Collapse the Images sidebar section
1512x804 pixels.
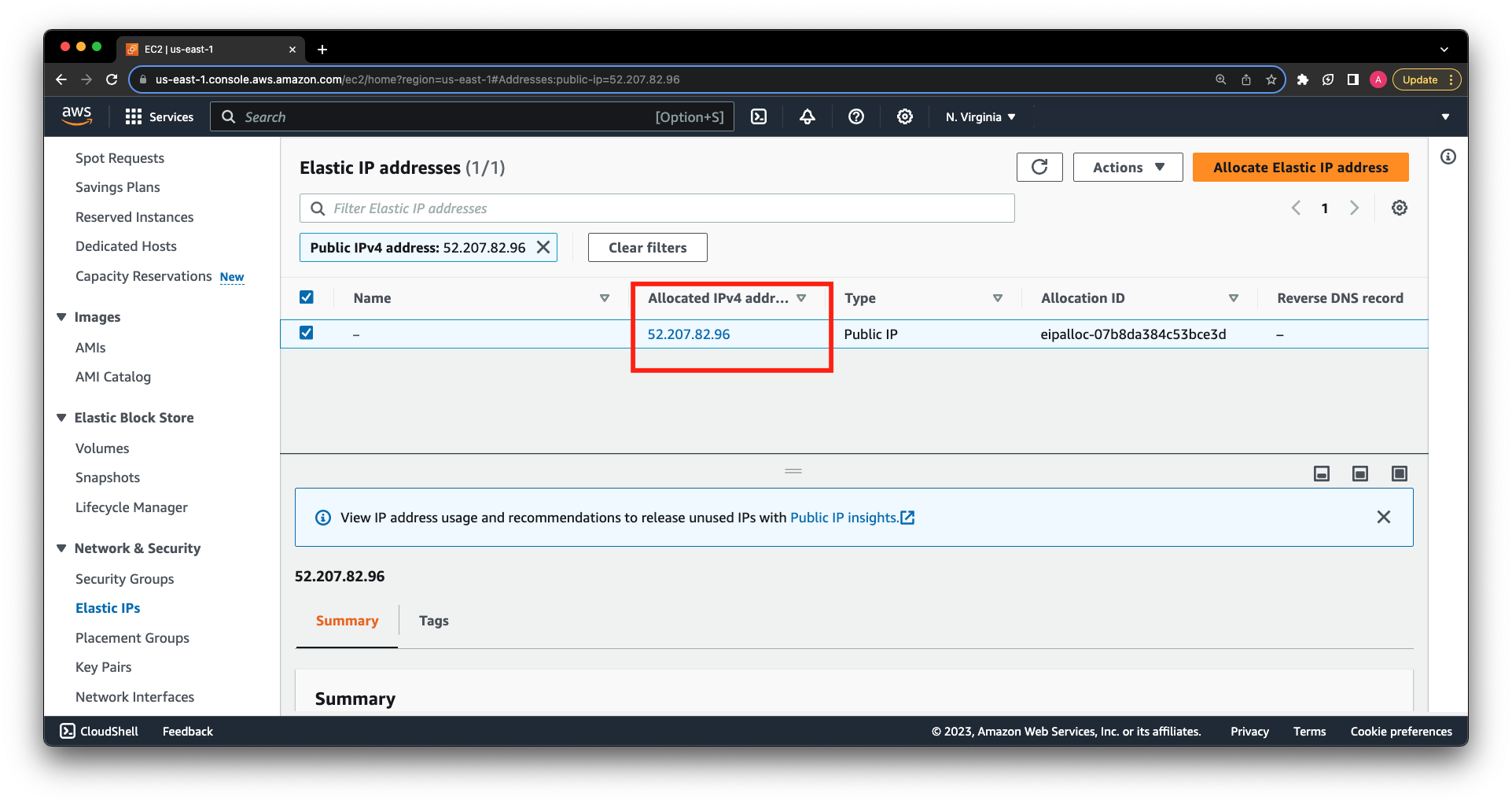pos(61,317)
